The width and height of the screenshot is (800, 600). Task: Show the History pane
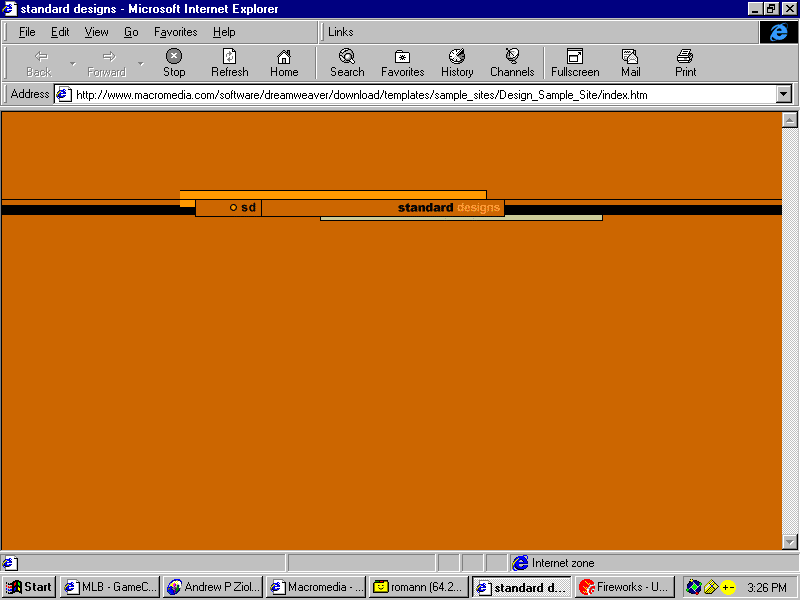coord(457,63)
